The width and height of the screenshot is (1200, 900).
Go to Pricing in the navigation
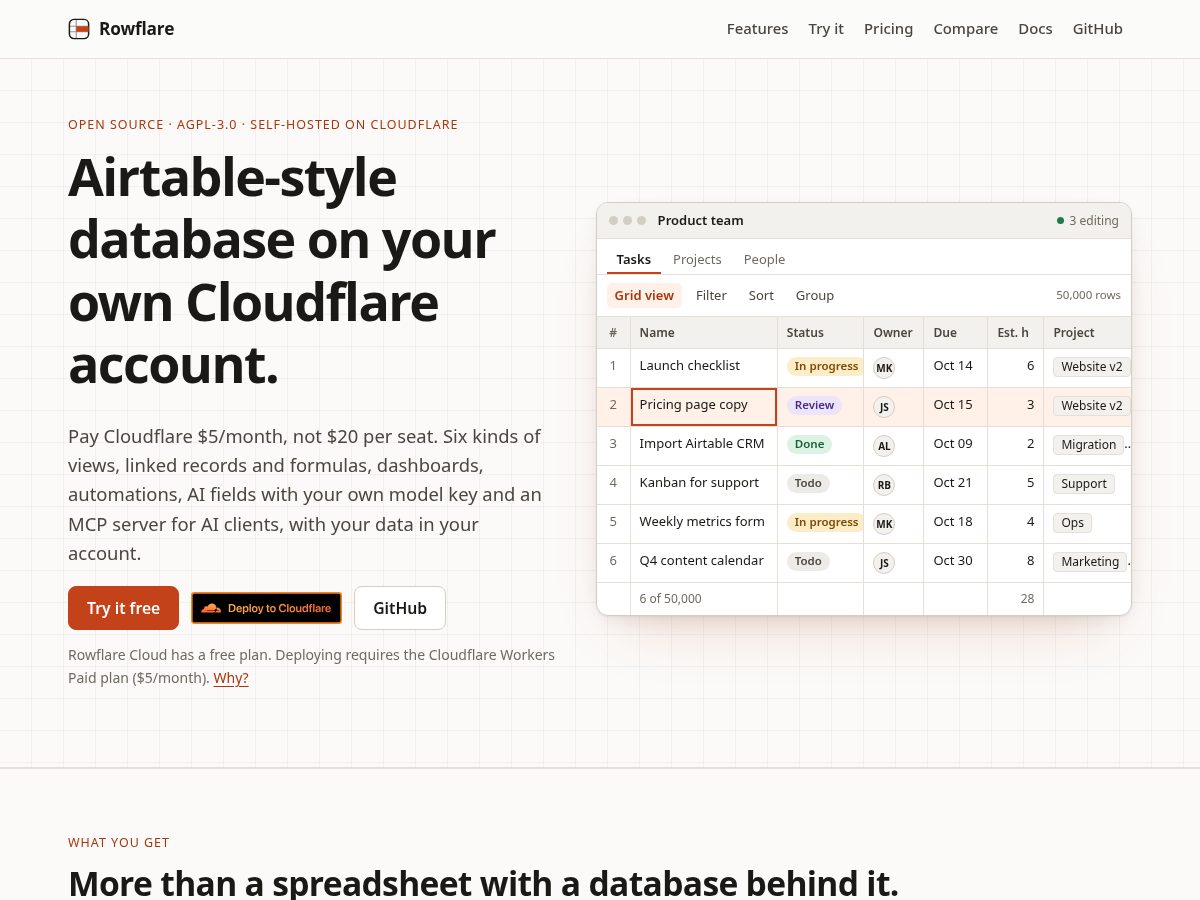888,29
